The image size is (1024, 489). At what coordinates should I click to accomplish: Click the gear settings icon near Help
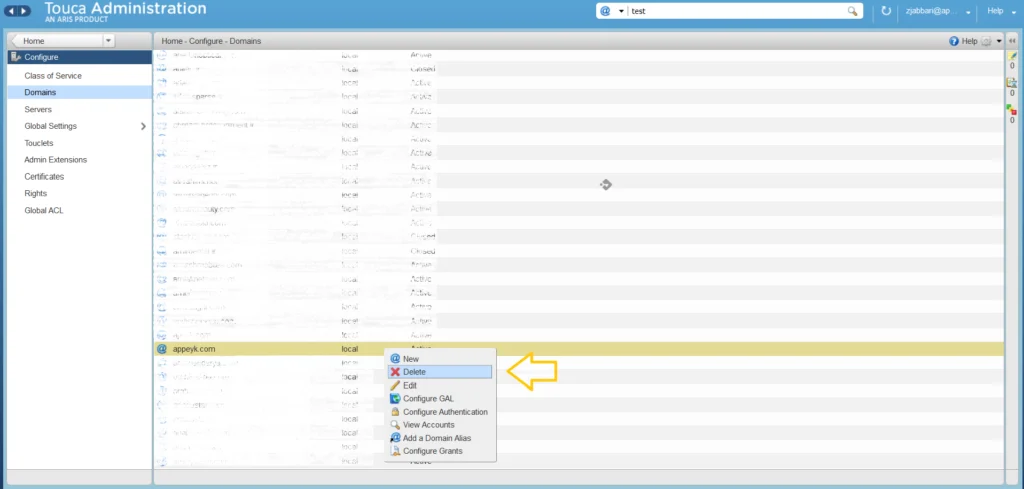[x=986, y=41]
